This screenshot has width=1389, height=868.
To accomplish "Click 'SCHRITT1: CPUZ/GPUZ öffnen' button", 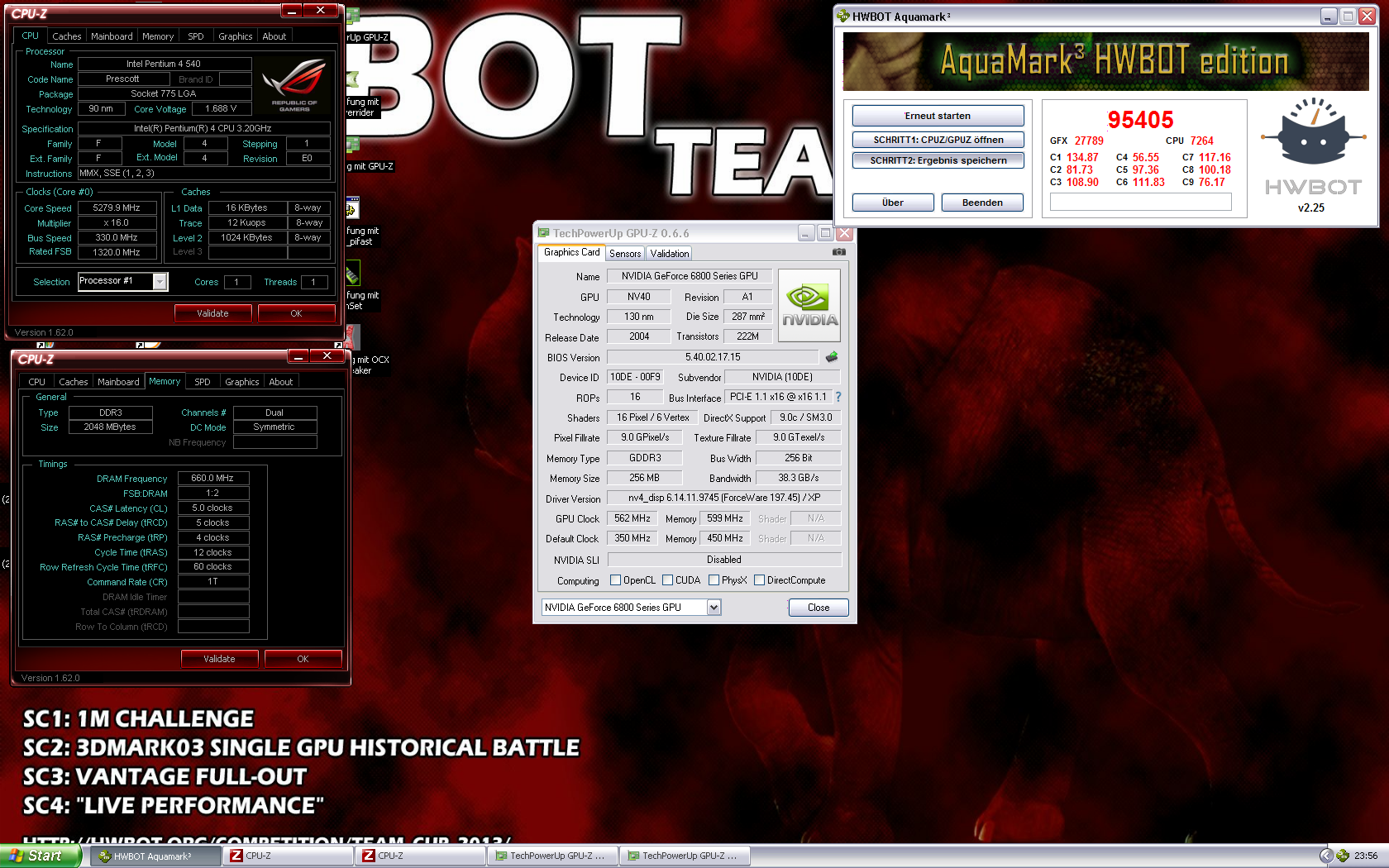I will 938,140.
